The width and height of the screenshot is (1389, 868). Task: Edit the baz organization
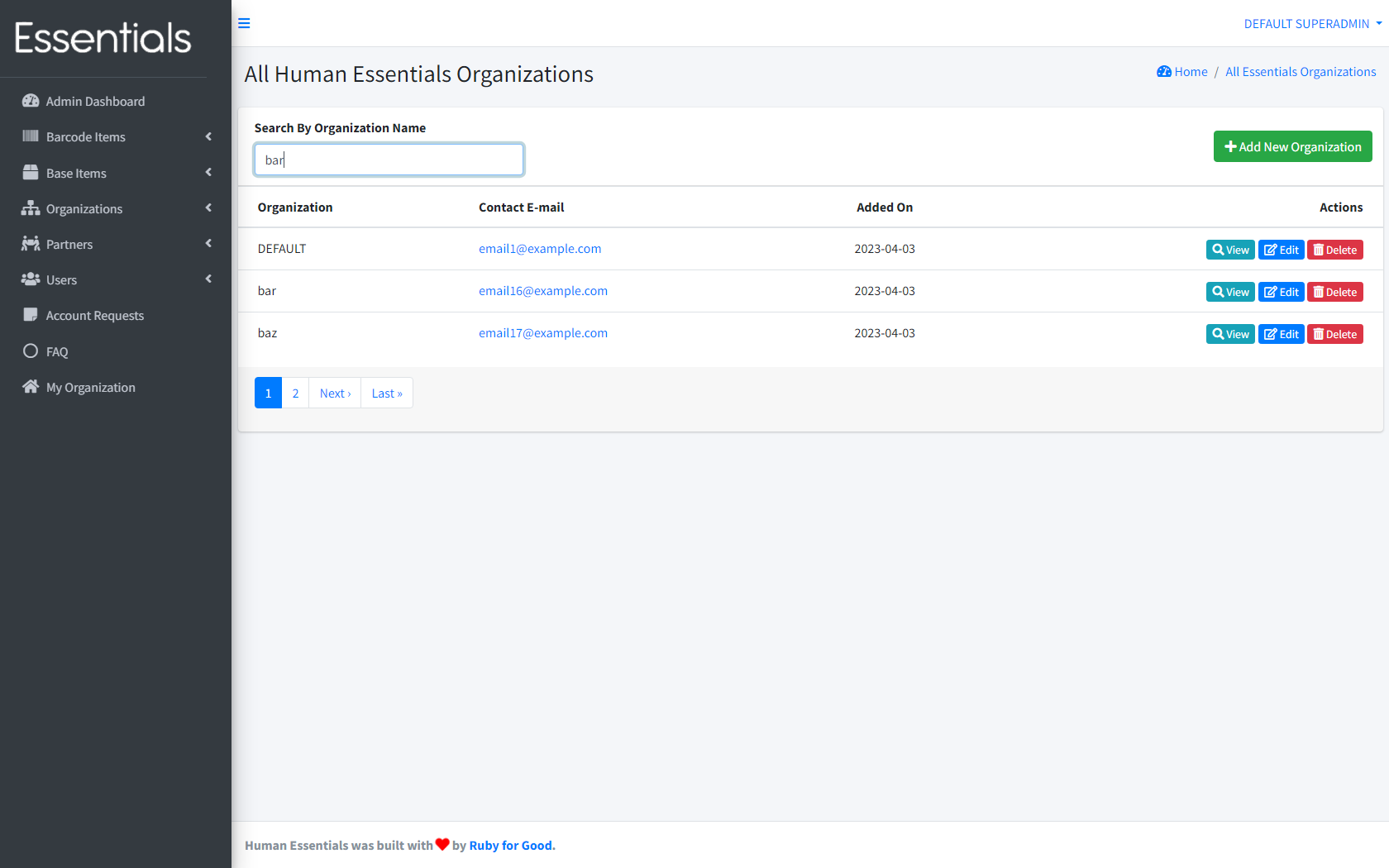tap(1281, 334)
